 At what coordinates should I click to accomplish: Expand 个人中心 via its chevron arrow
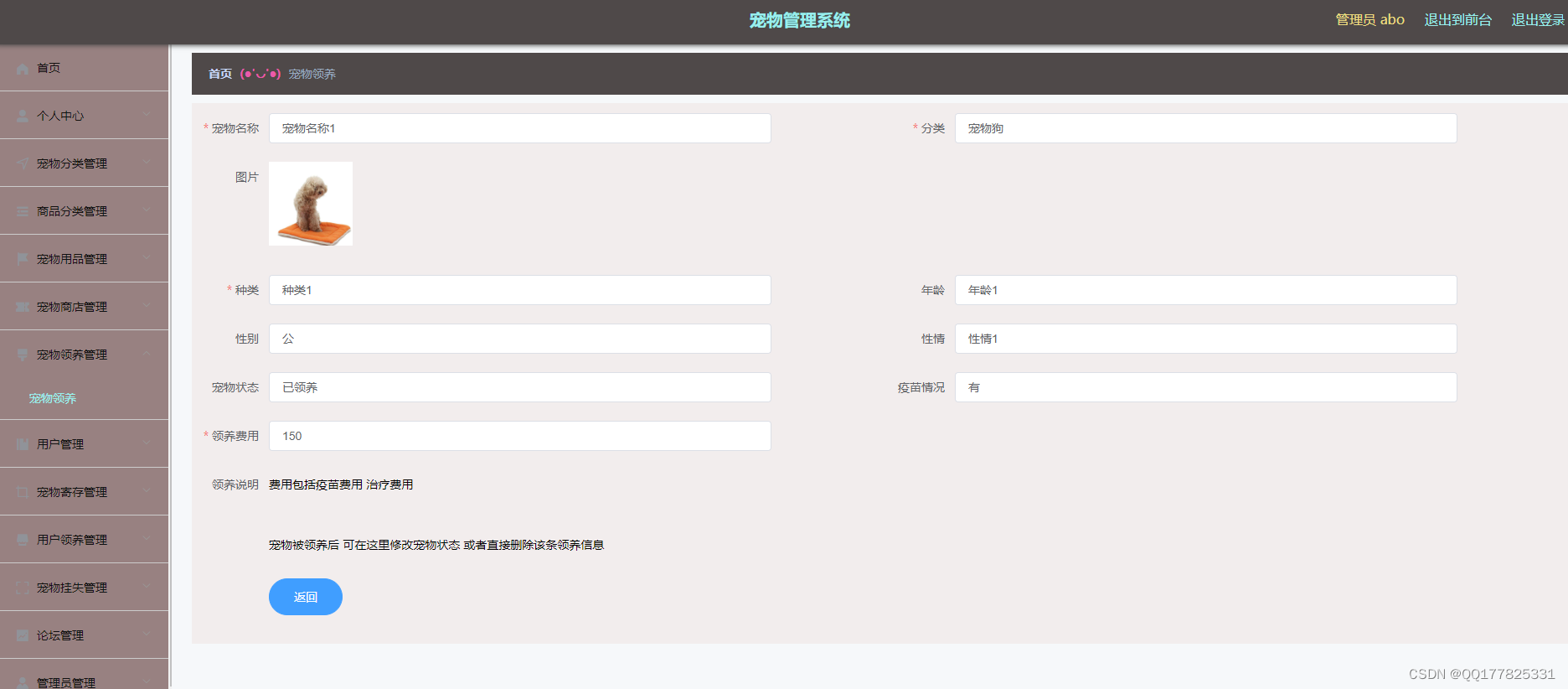coord(147,116)
